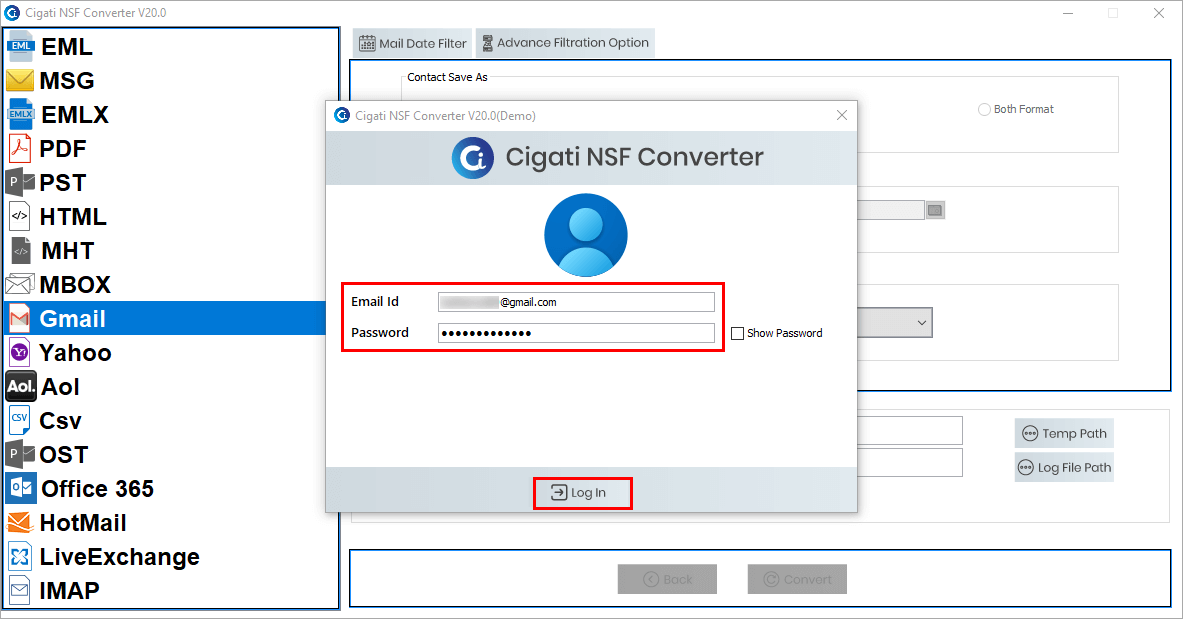Select the Yahoo label in format list
1183x619 pixels.
(x=75, y=353)
